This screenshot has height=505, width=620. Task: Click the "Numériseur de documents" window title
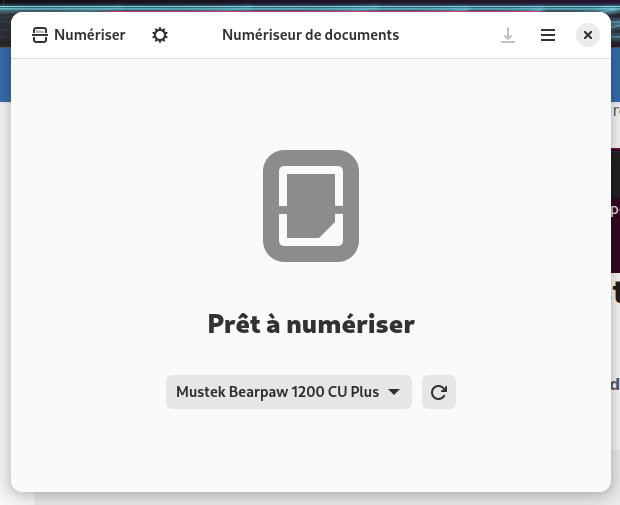[310, 35]
